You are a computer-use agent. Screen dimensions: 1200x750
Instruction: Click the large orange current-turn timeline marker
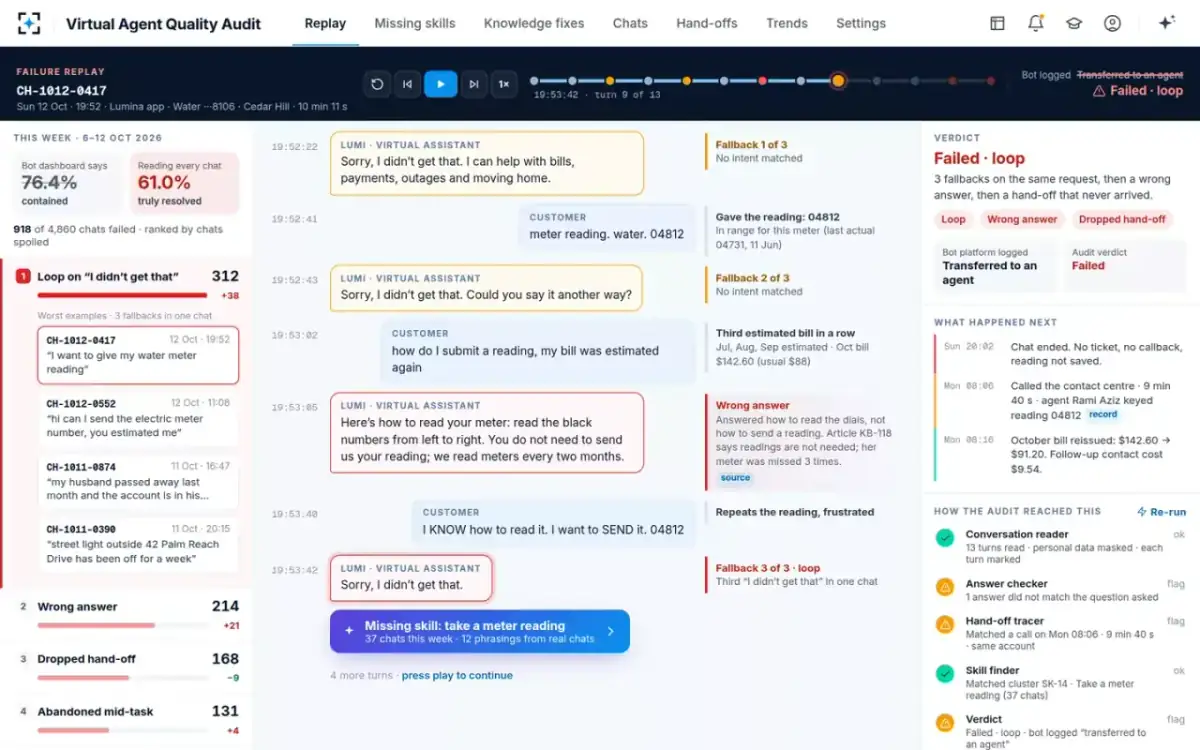pyautogui.click(x=838, y=80)
